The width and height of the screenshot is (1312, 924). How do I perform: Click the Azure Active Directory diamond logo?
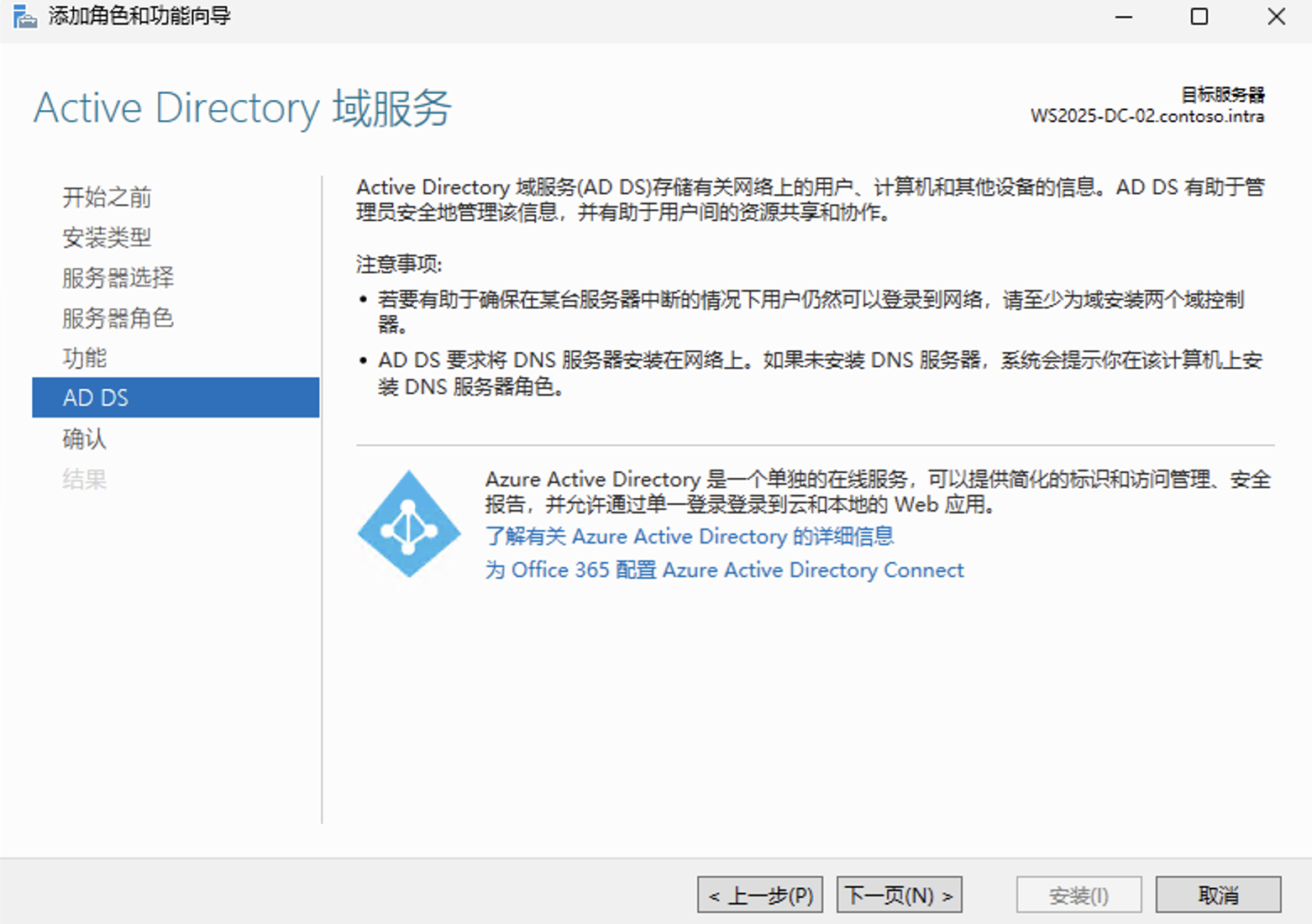(x=409, y=523)
